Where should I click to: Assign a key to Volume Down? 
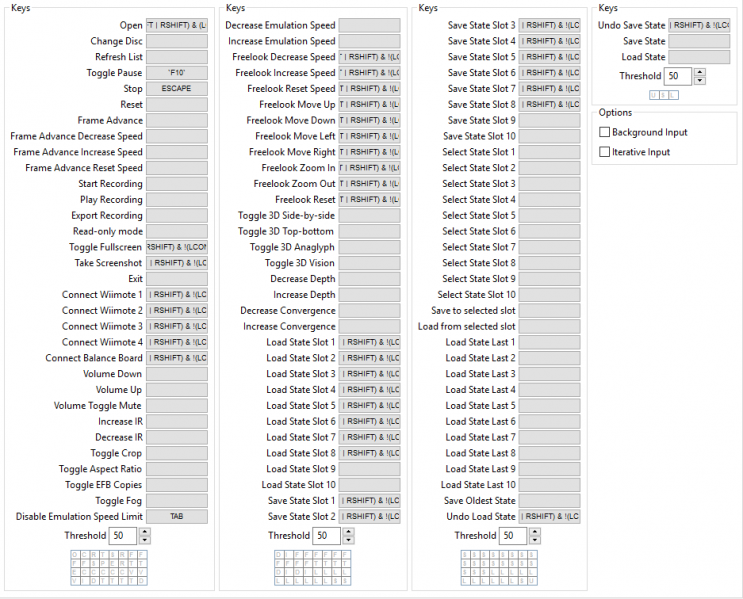(x=177, y=374)
